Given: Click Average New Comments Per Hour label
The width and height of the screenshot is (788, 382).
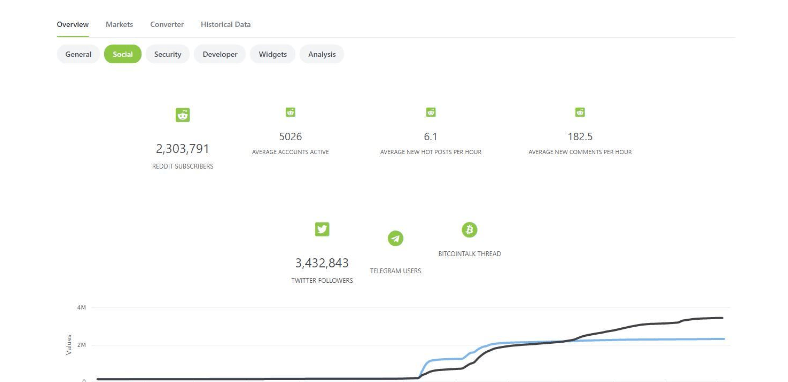Looking at the screenshot, I should pyautogui.click(x=580, y=152).
